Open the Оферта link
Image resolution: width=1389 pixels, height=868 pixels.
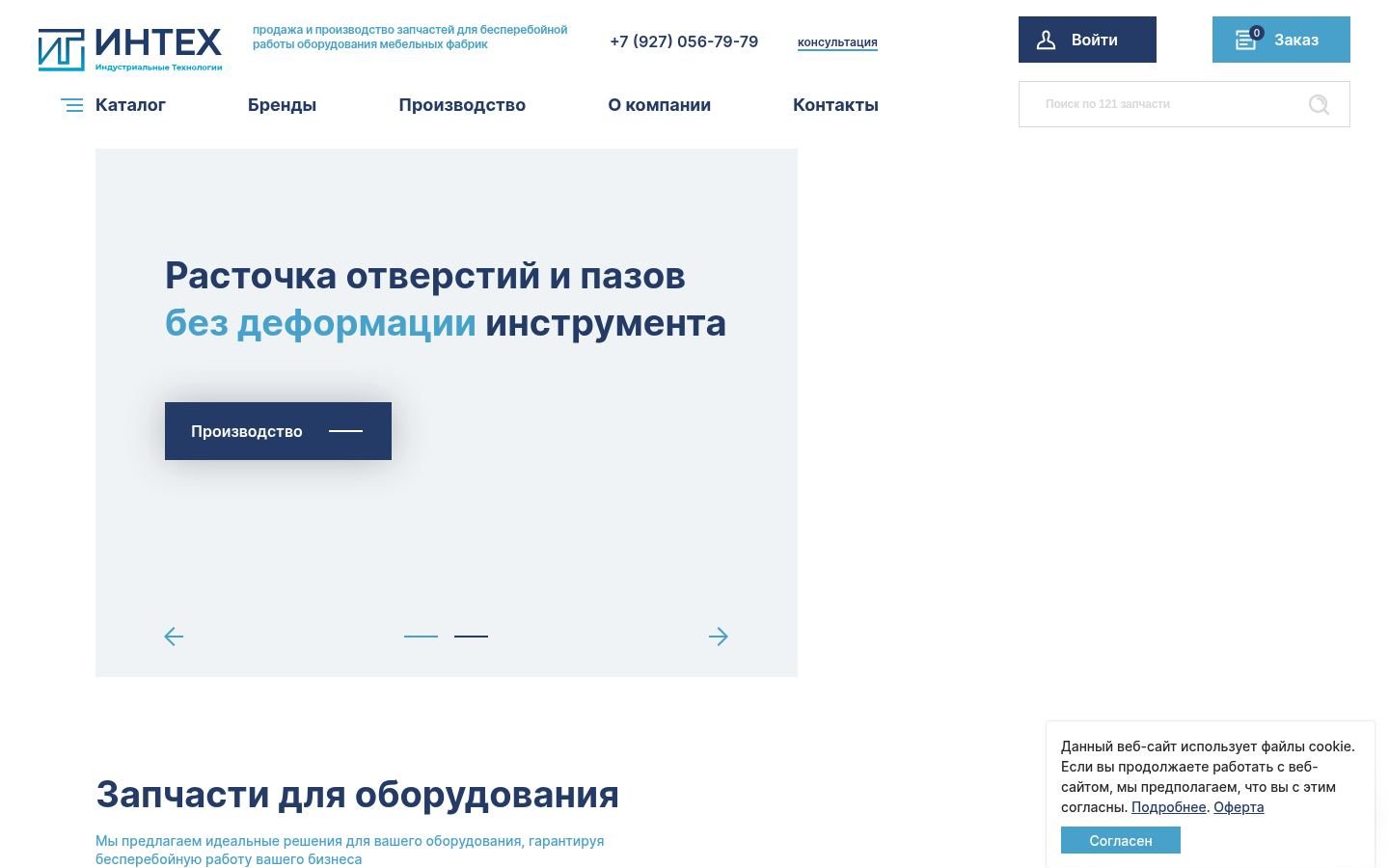pos(1239,807)
